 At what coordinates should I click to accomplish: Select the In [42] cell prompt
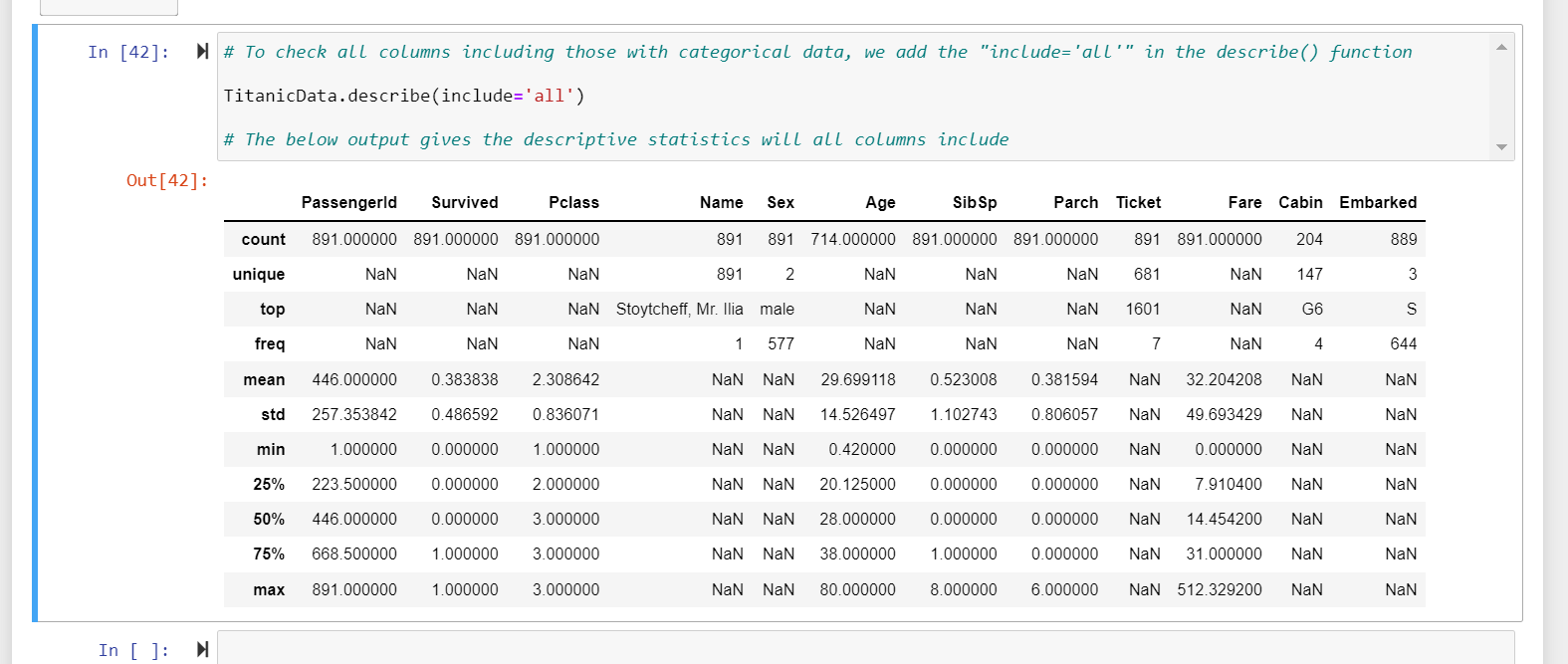(128, 52)
